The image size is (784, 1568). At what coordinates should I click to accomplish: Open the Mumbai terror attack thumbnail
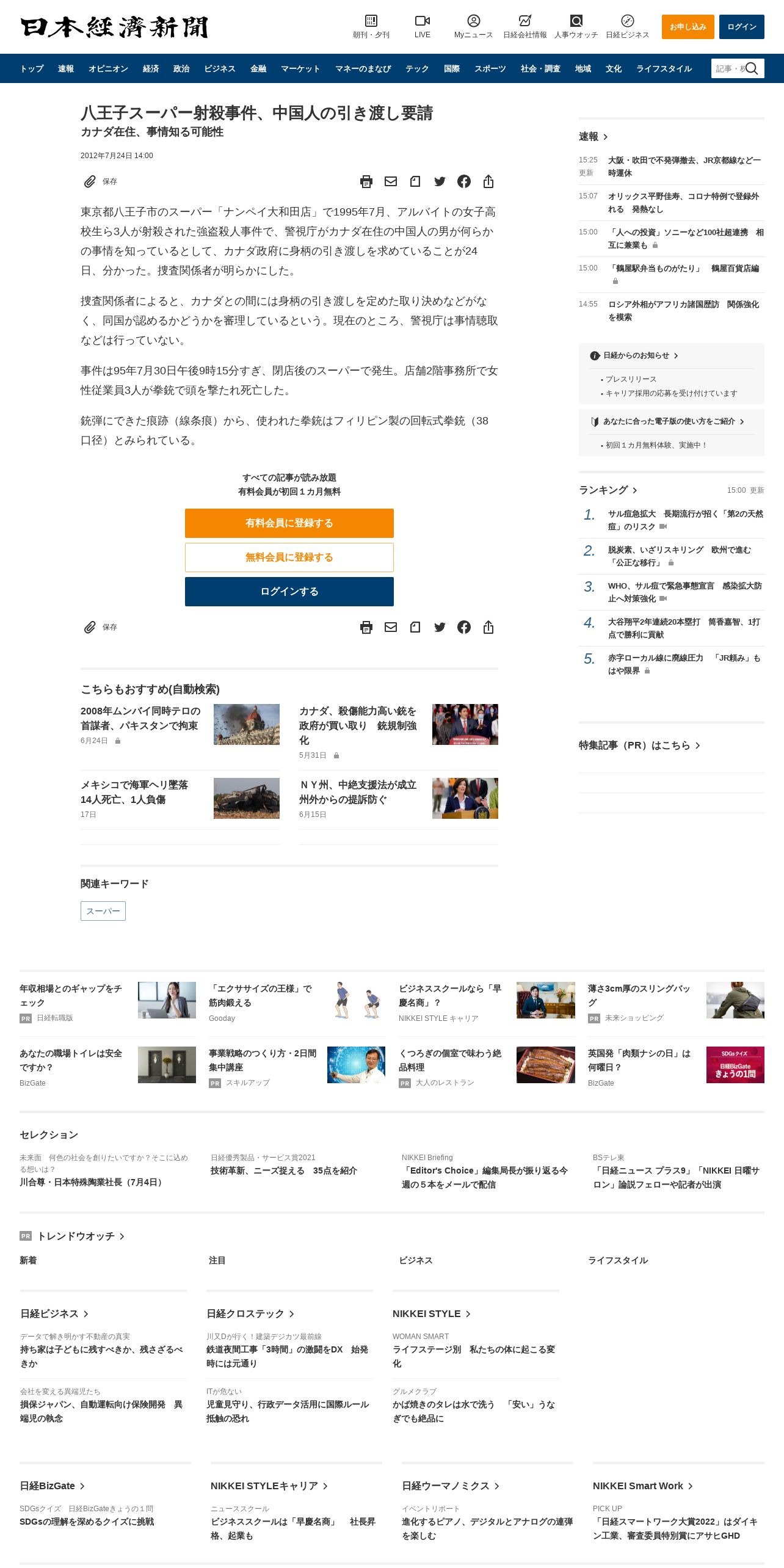[x=247, y=724]
